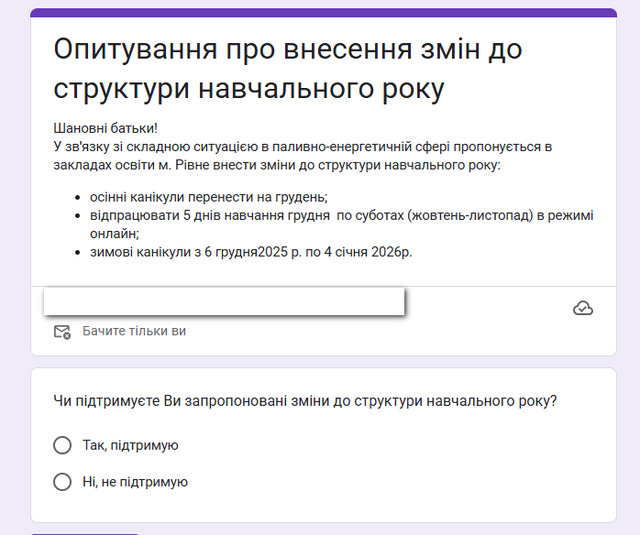Click the form title 'Опитування про внесення змін'
Image resolution: width=640 pixels, height=535 pixels.
point(288,68)
